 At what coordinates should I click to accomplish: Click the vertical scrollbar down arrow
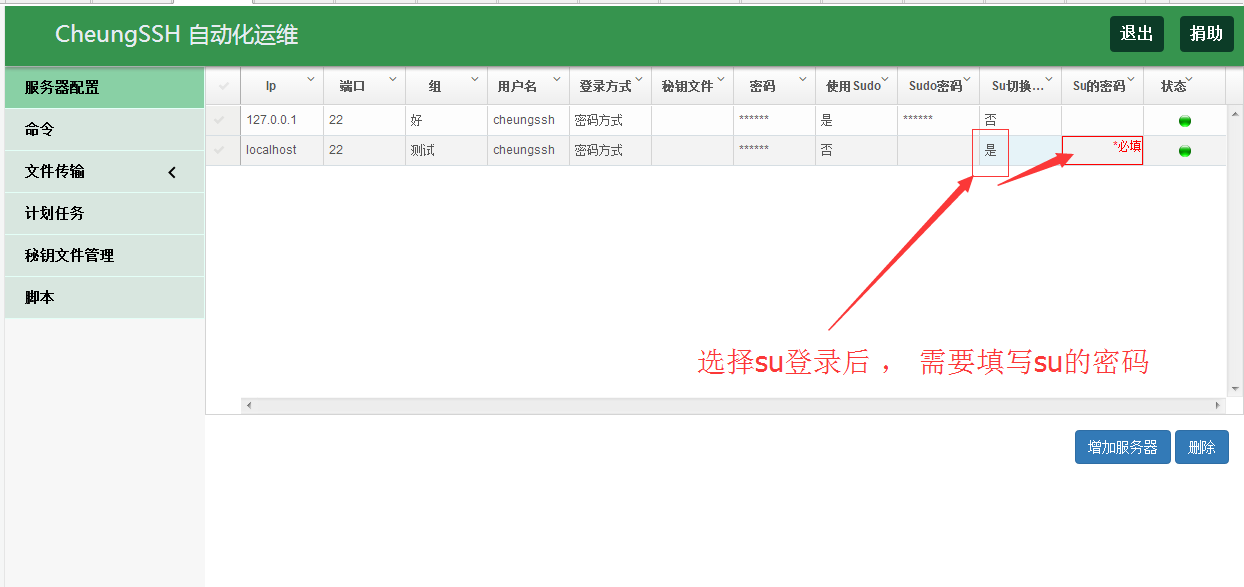click(x=1235, y=389)
